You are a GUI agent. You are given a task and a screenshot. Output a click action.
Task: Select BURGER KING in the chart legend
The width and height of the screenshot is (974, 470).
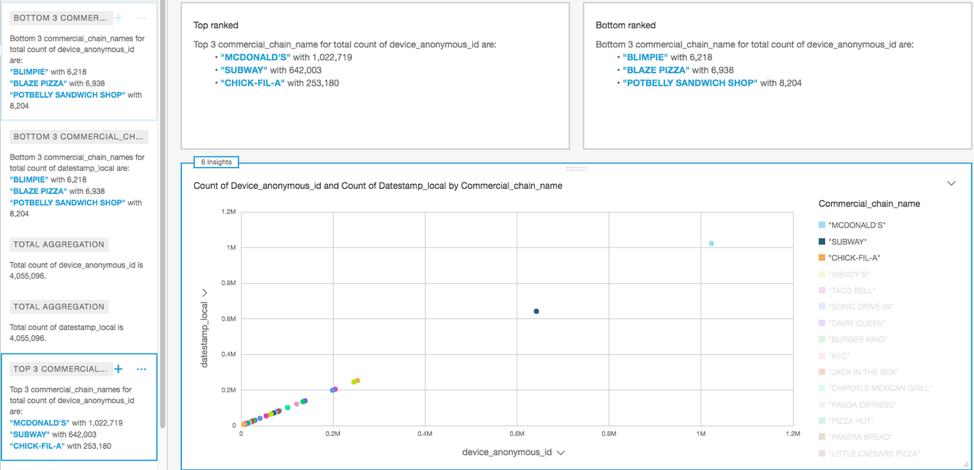[x=858, y=340]
